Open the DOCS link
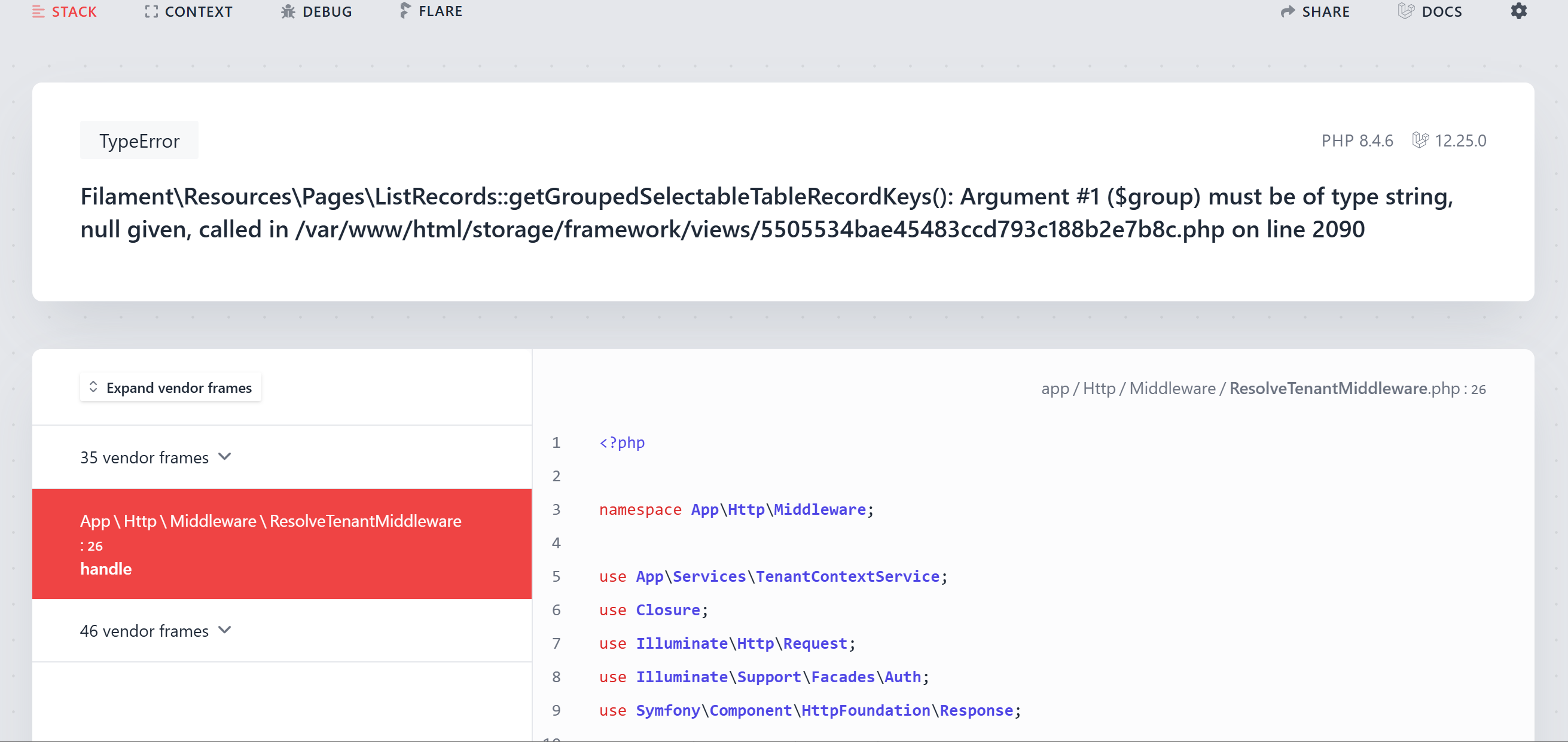Image resolution: width=1568 pixels, height=742 pixels. [x=1441, y=11]
